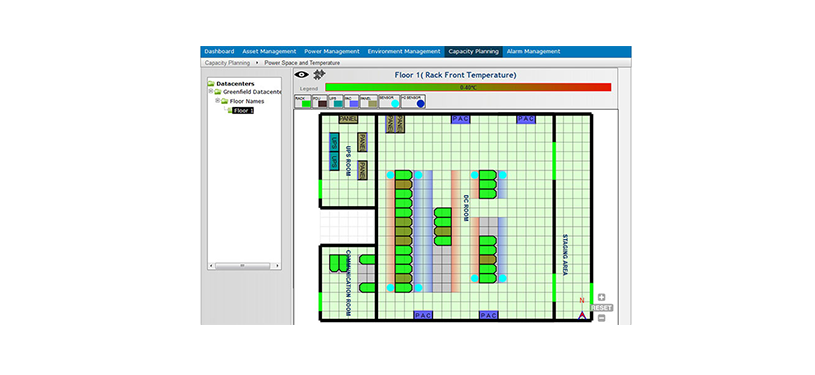The height and width of the screenshot is (375, 815).
Task: Select Floor 1 in the tree
Action: point(243,111)
